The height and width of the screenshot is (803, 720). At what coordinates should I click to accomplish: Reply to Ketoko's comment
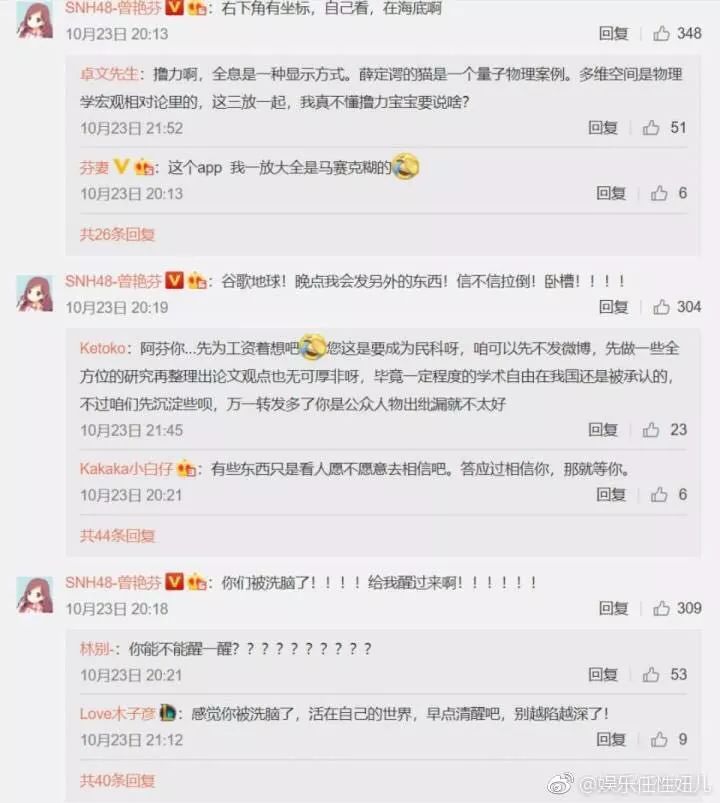pyautogui.click(x=603, y=430)
